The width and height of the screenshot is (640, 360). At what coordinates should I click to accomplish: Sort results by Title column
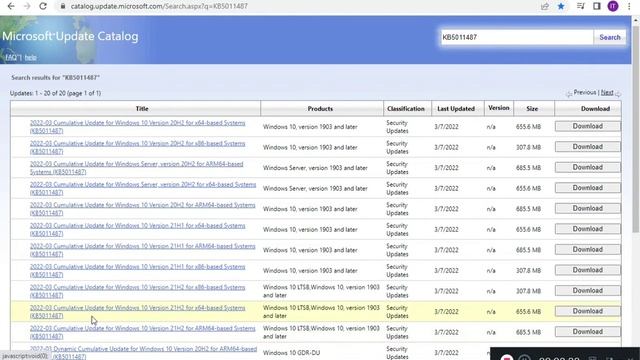pyautogui.click(x=142, y=109)
